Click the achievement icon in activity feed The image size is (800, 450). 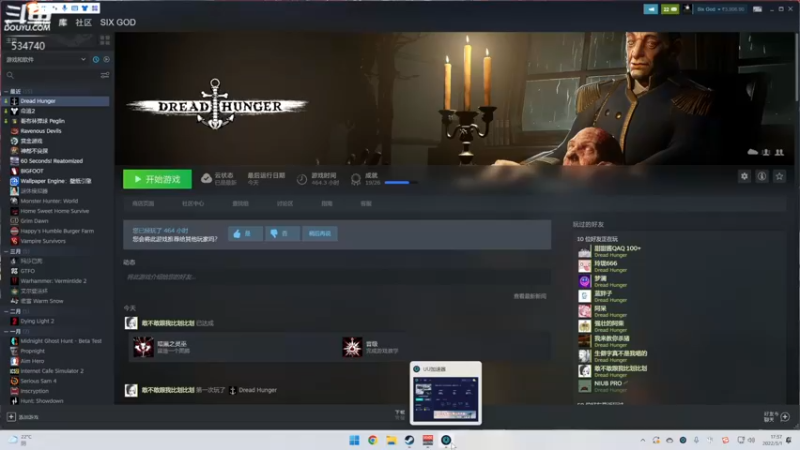point(143,347)
